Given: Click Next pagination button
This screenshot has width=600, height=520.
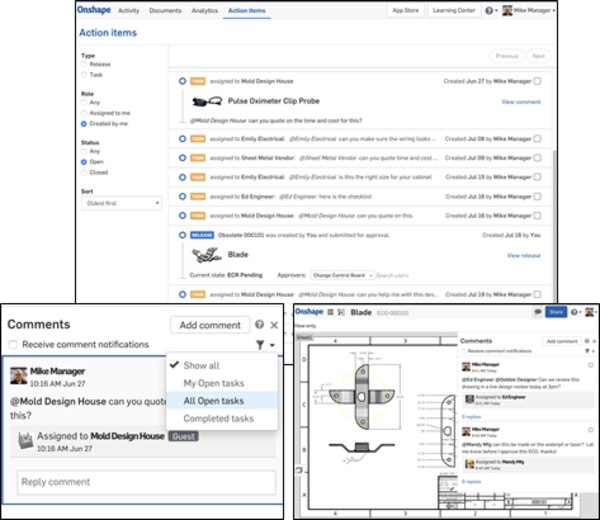Looking at the screenshot, I should click(538, 56).
